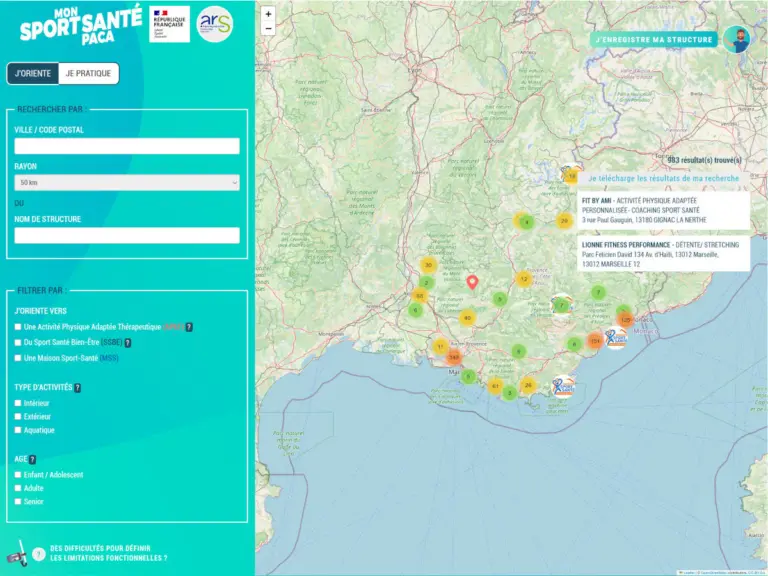
Task: Click the (MSS) abbreviation label
Action: pos(109,359)
